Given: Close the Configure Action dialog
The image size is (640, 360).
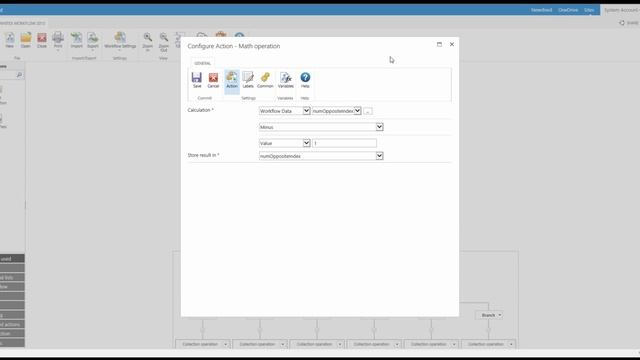Looking at the screenshot, I should (x=452, y=44).
